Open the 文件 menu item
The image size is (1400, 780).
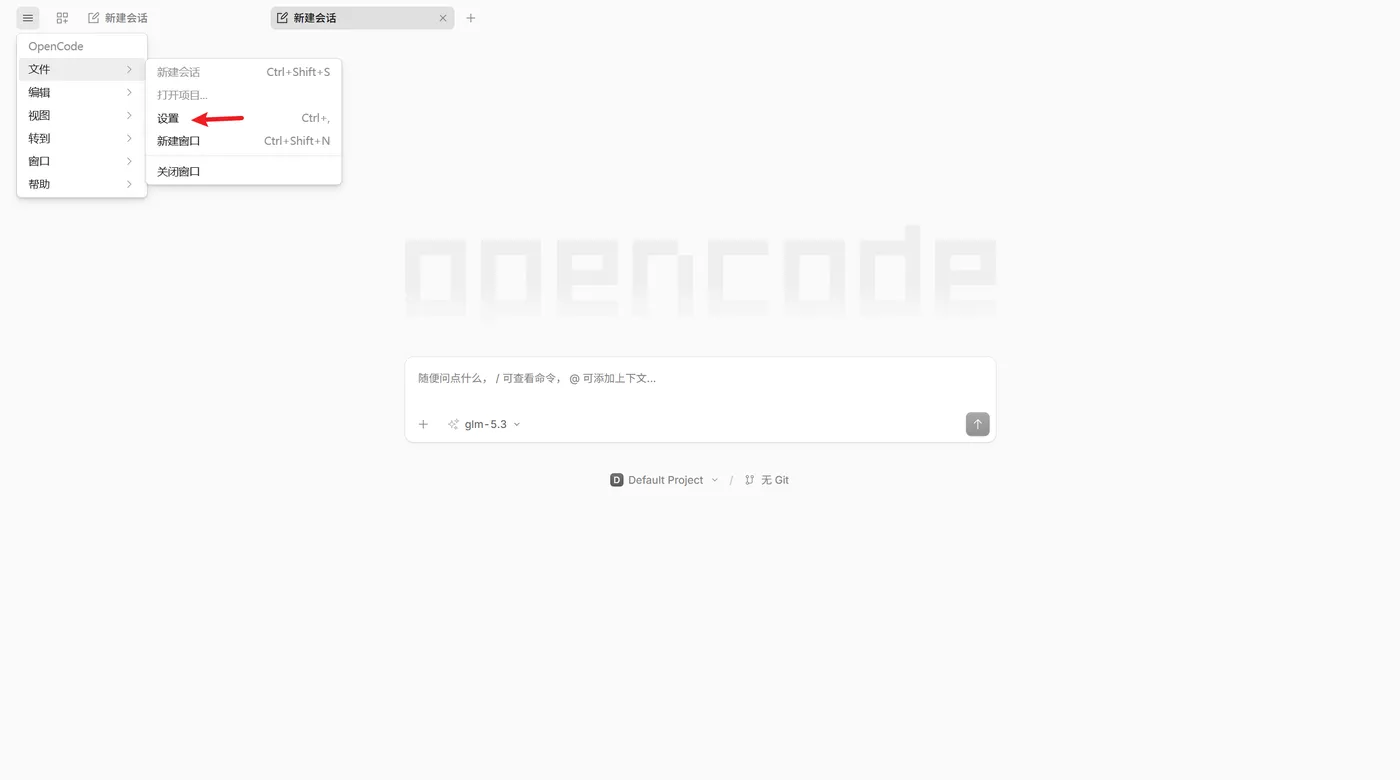click(82, 69)
